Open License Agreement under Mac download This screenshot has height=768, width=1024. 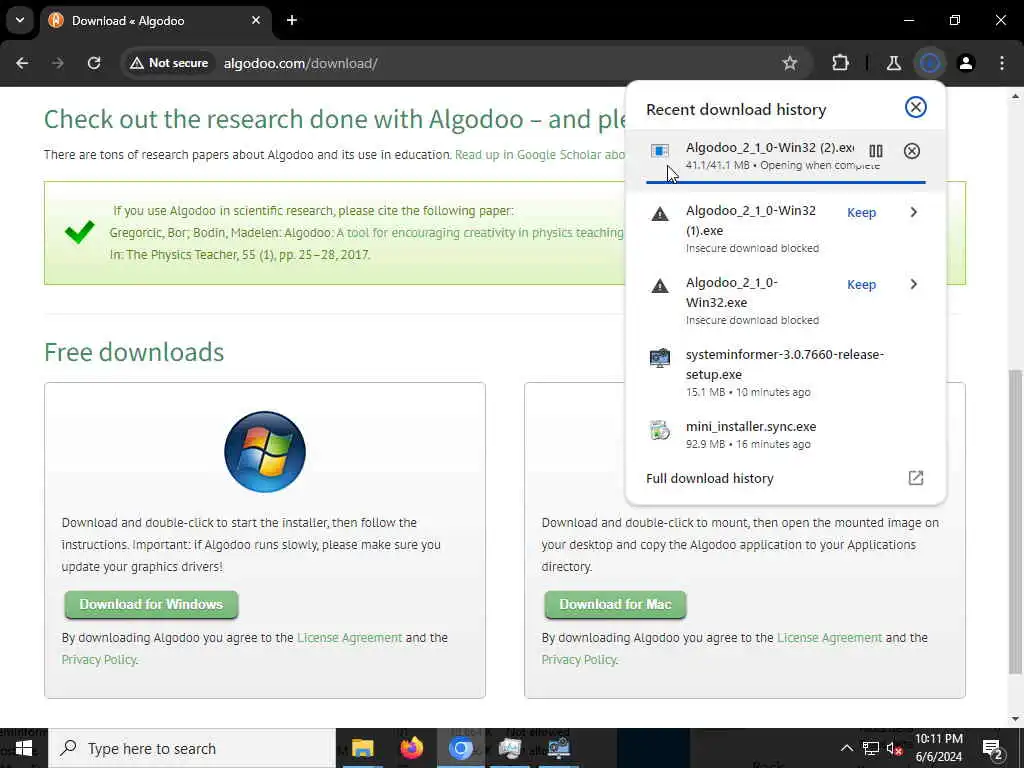click(829, 638)
